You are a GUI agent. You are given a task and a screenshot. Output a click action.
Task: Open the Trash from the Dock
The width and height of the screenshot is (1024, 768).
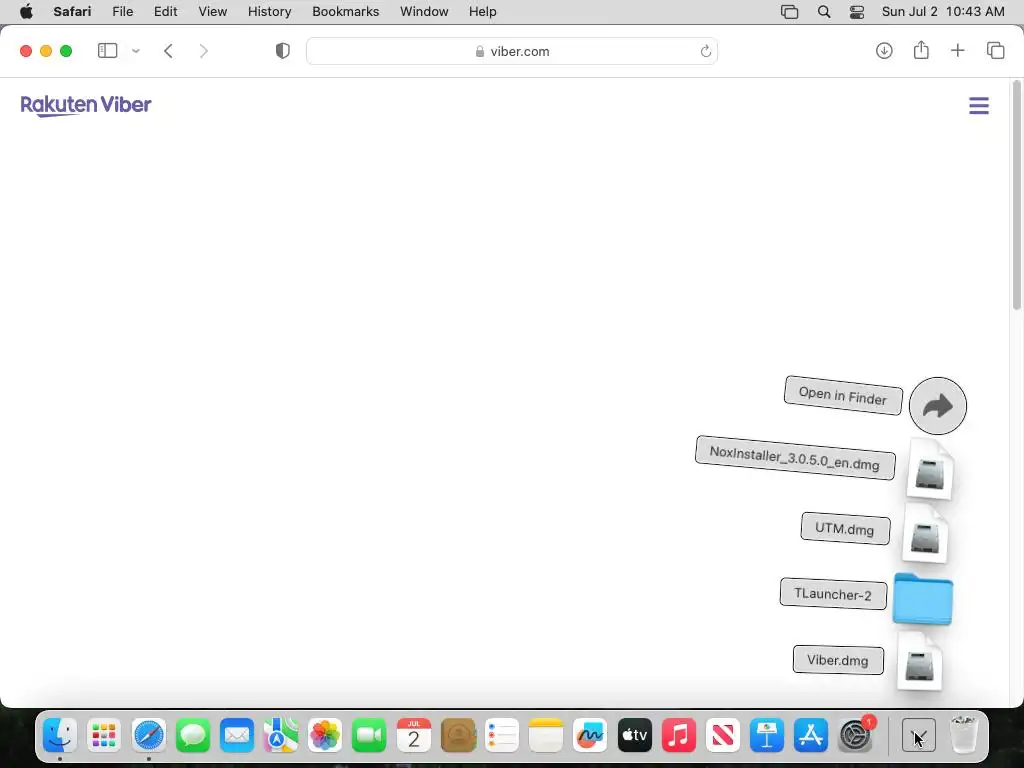click(x=964, y=735)
